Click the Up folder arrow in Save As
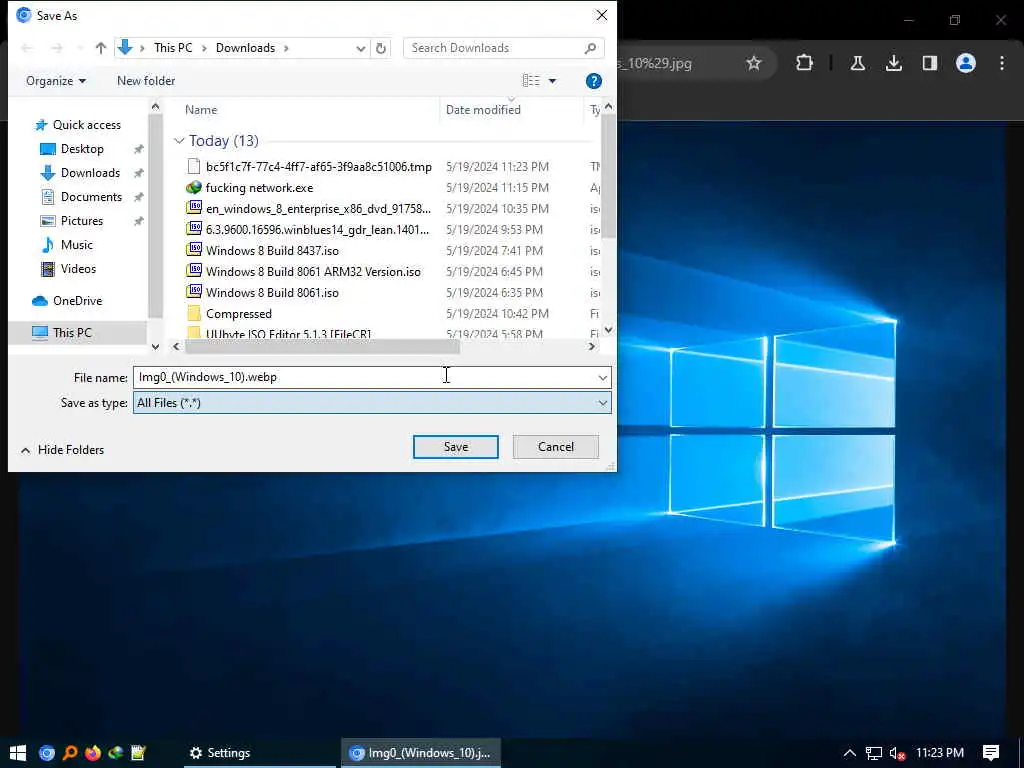This screenshot has height=768, width=1024. click(101, 48)
